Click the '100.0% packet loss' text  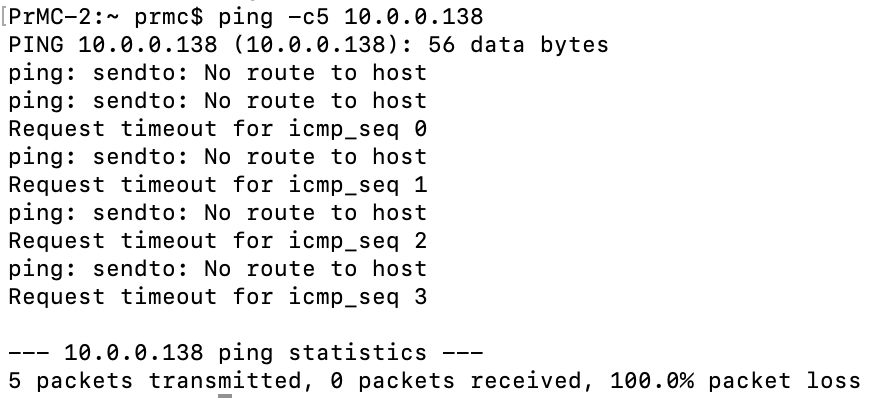tap(735, 381)
